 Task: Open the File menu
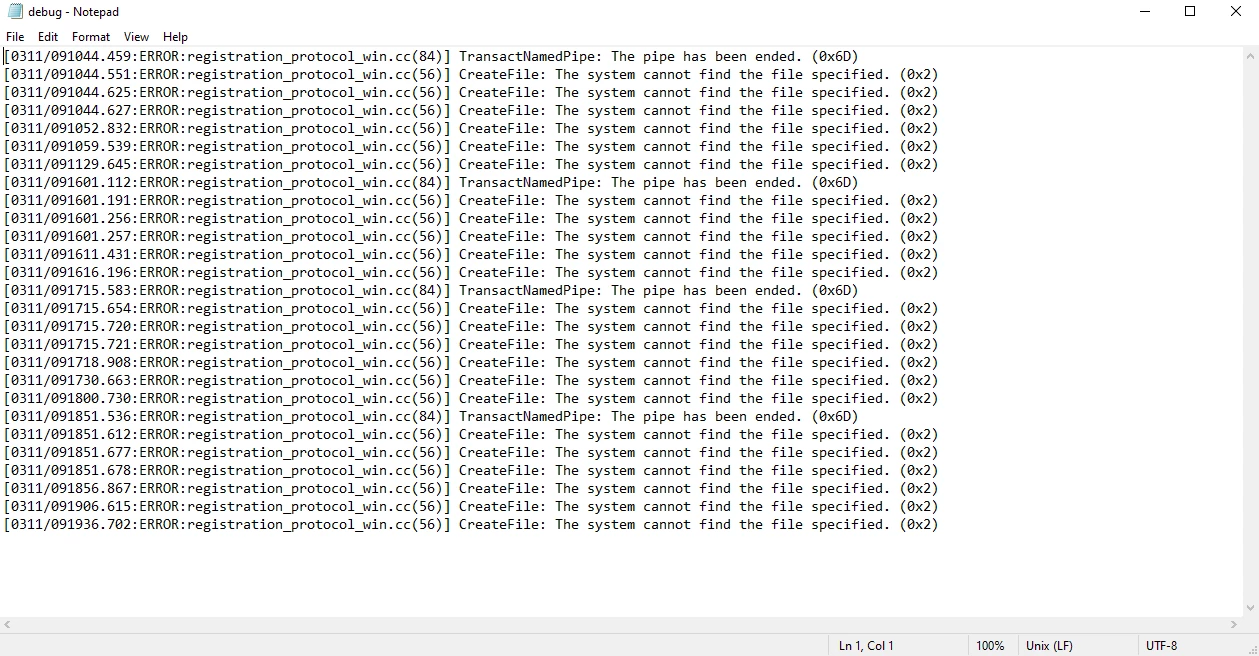click(15, 37)
